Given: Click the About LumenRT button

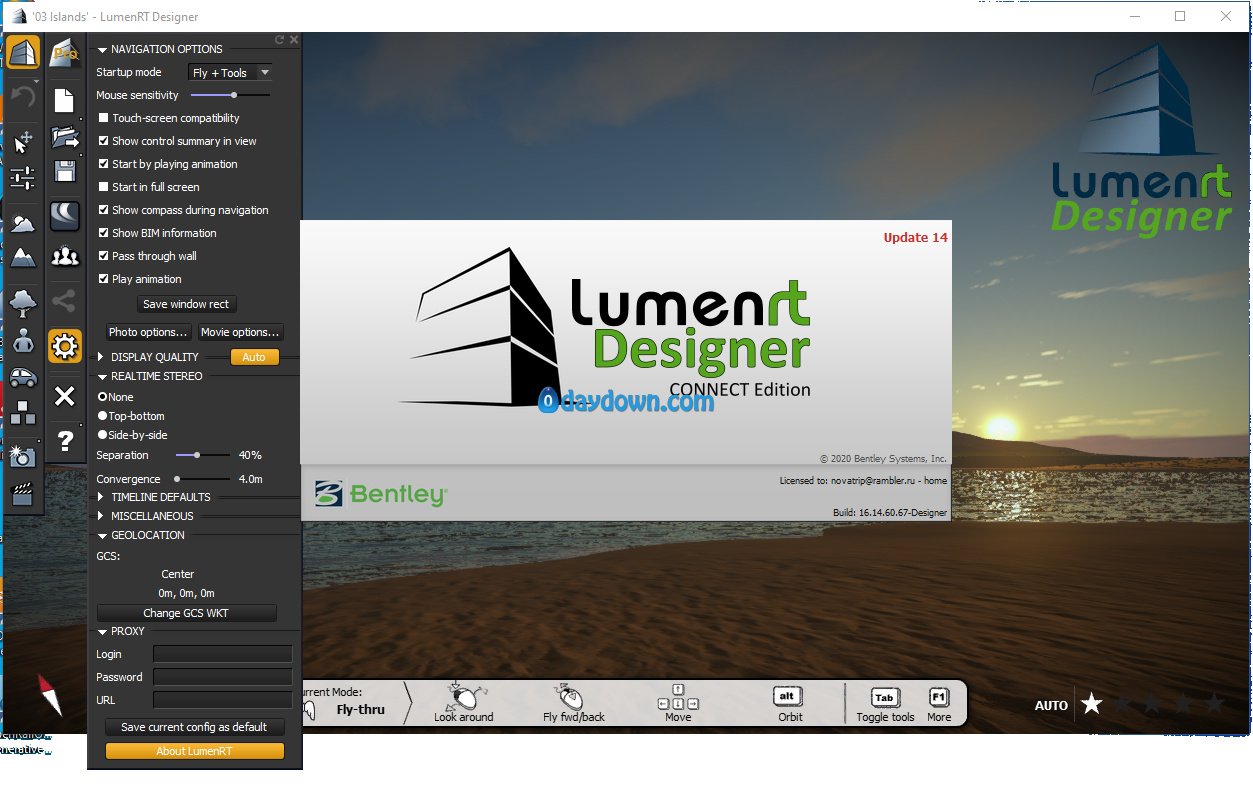Looking at the screenshot, I should click(194, 751).
